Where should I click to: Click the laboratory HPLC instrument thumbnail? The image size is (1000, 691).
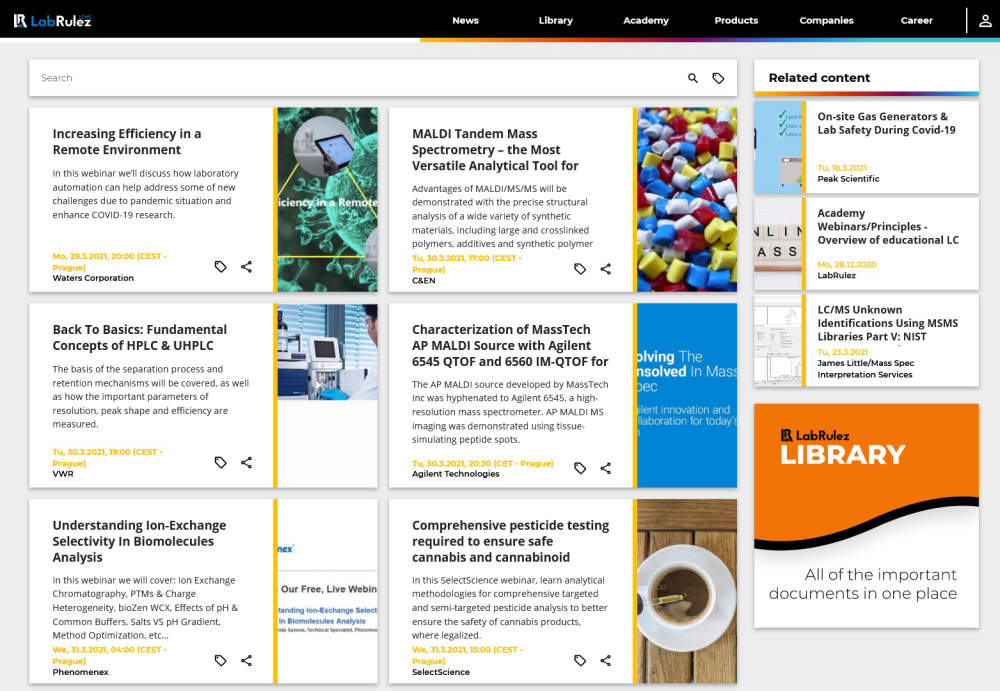coord(327,352)
